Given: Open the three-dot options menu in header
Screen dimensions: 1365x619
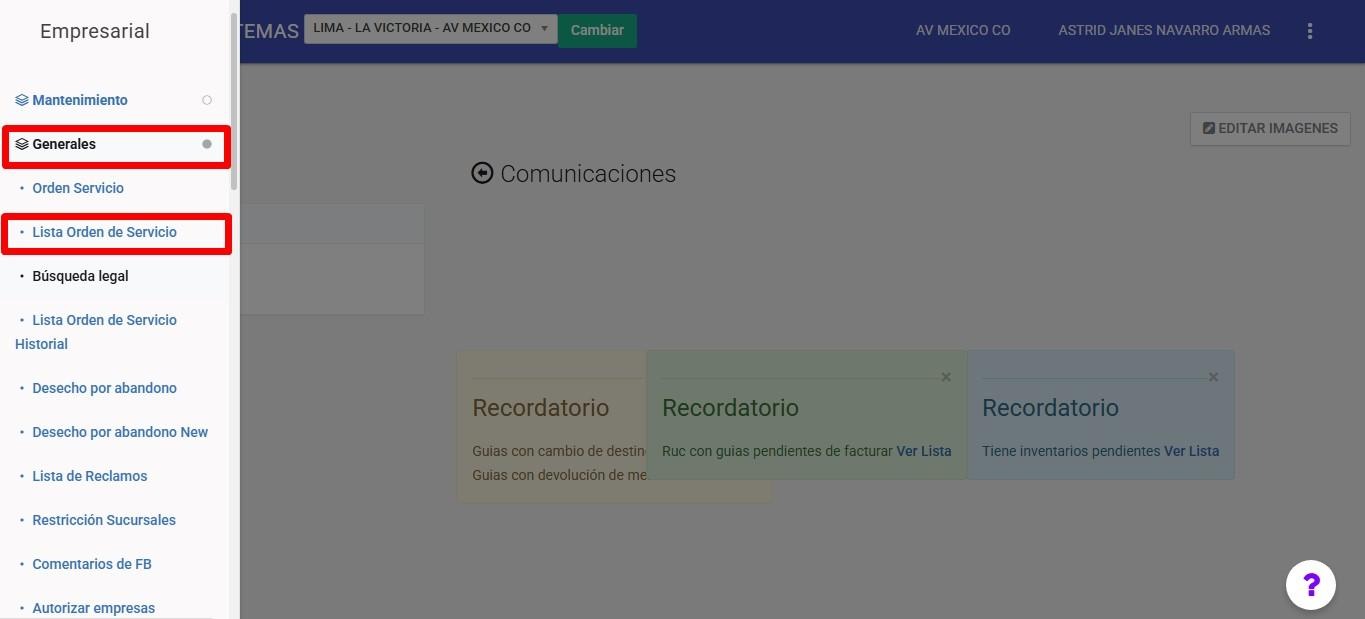Looking at the screenshot, I should pos(1309,31).
